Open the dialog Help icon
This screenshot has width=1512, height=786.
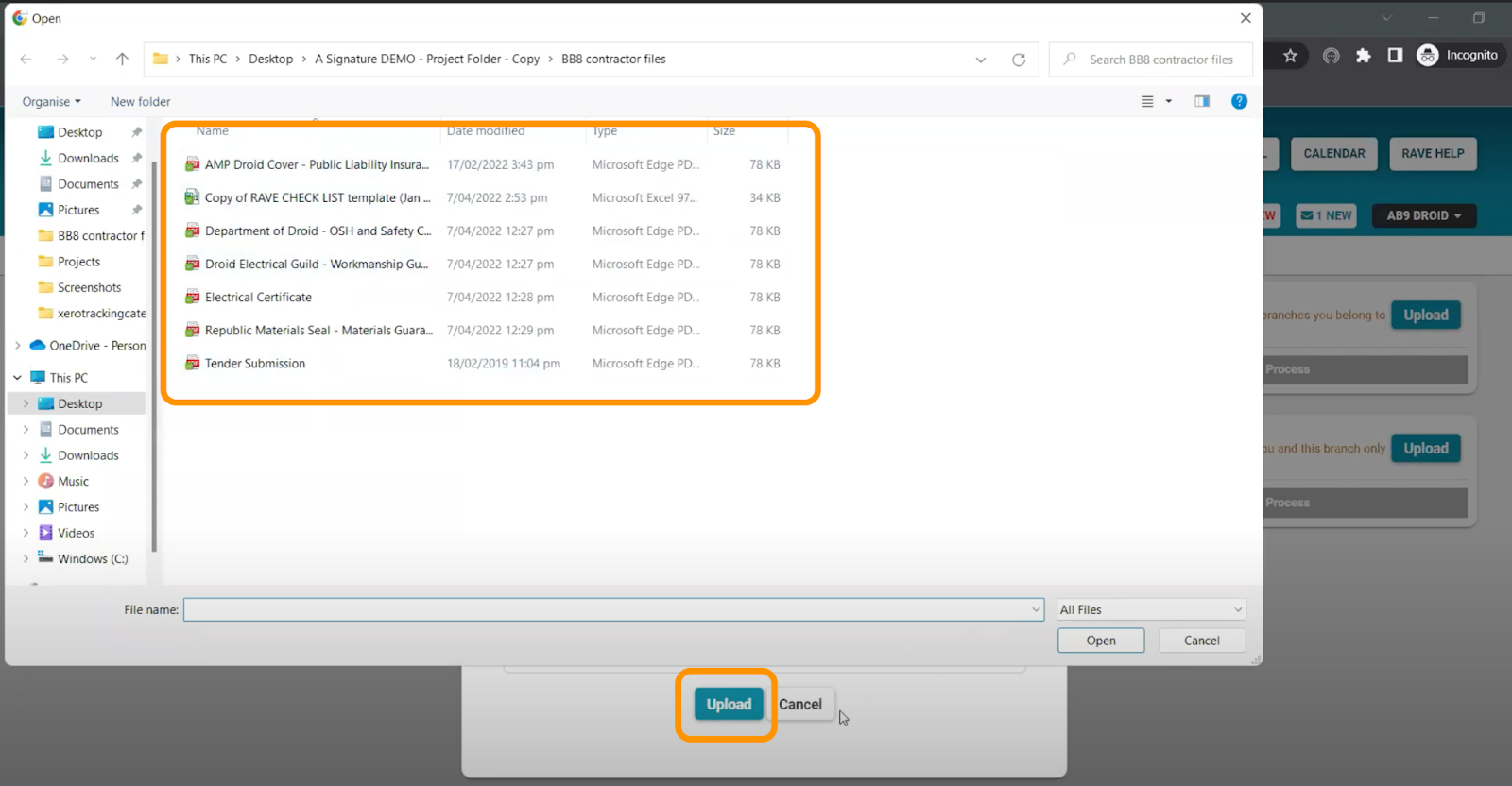[1239, 101]
